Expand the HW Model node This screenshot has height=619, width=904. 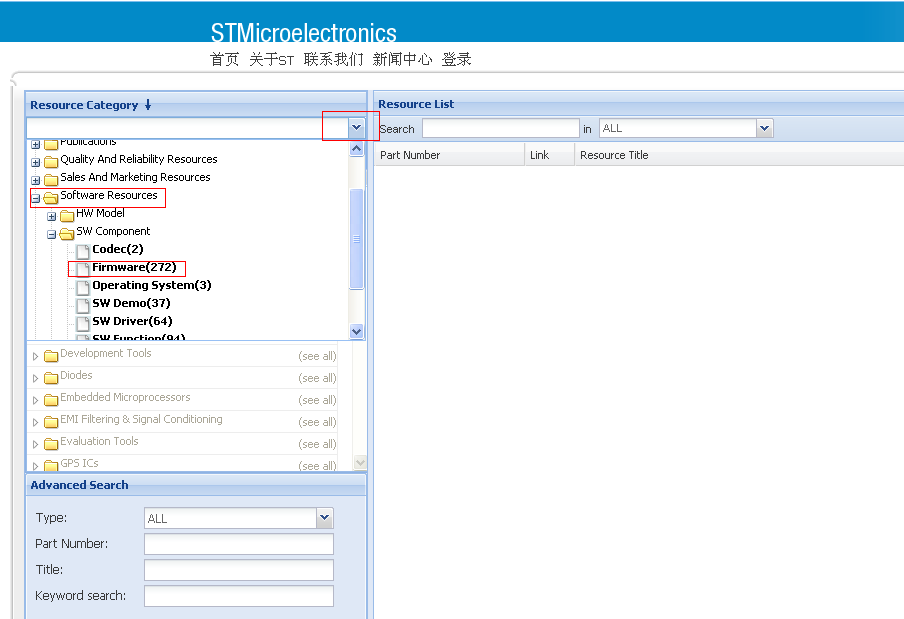52,217
